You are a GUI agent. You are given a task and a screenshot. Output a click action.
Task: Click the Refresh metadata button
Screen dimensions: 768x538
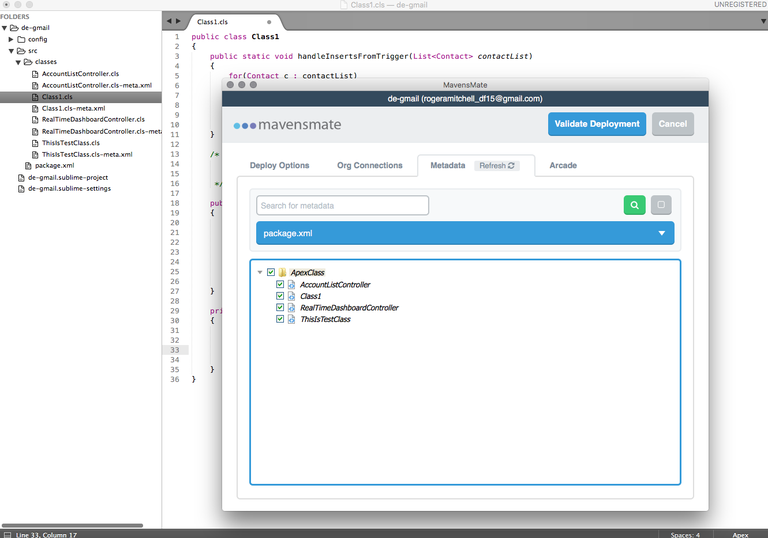click(497, 166)
